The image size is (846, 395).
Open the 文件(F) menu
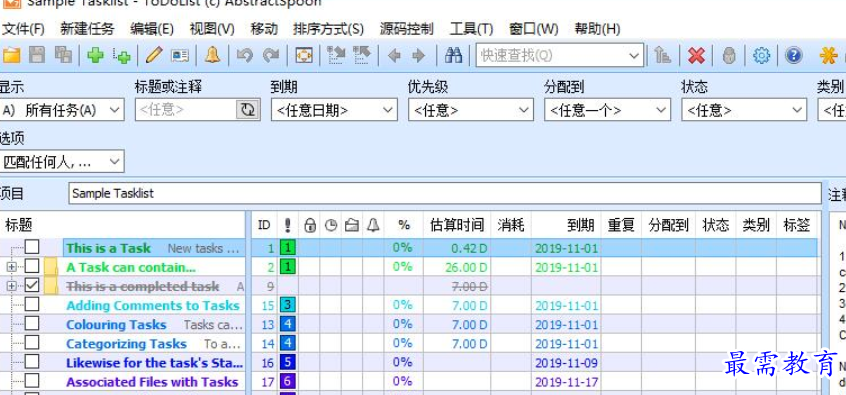(x=24, y=29)
